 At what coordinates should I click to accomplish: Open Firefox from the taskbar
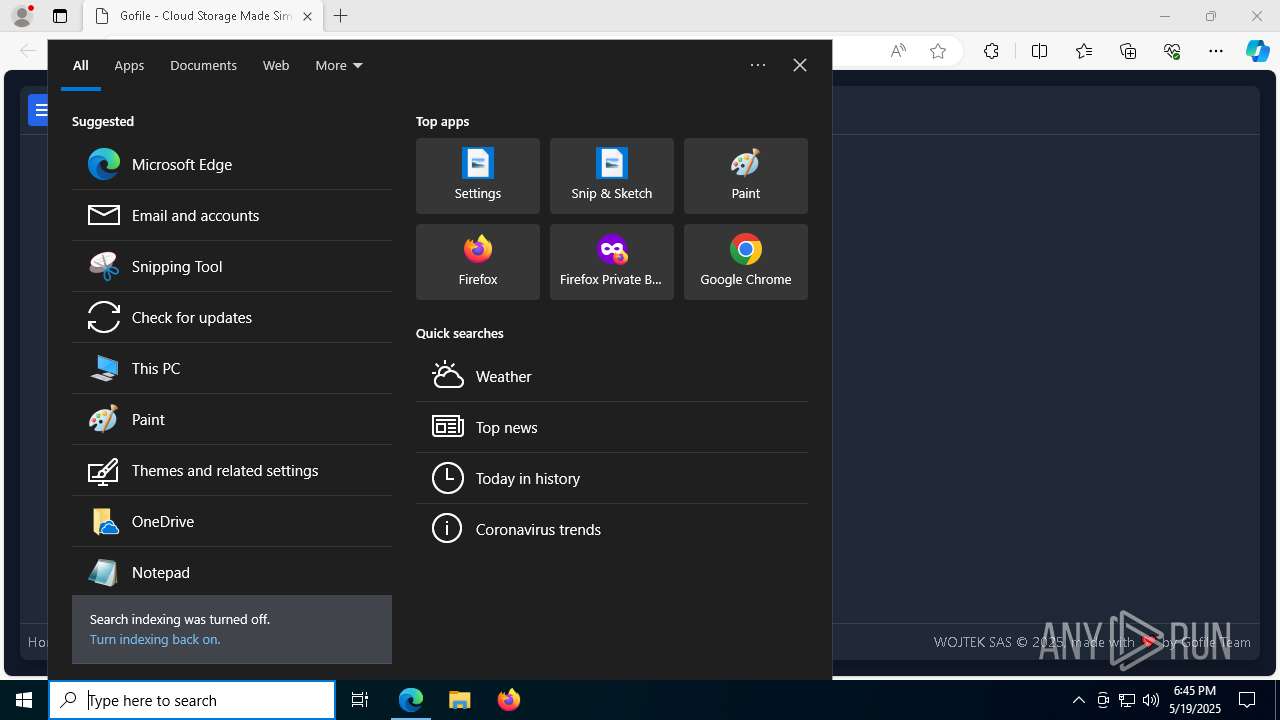(x=508, y=700)
